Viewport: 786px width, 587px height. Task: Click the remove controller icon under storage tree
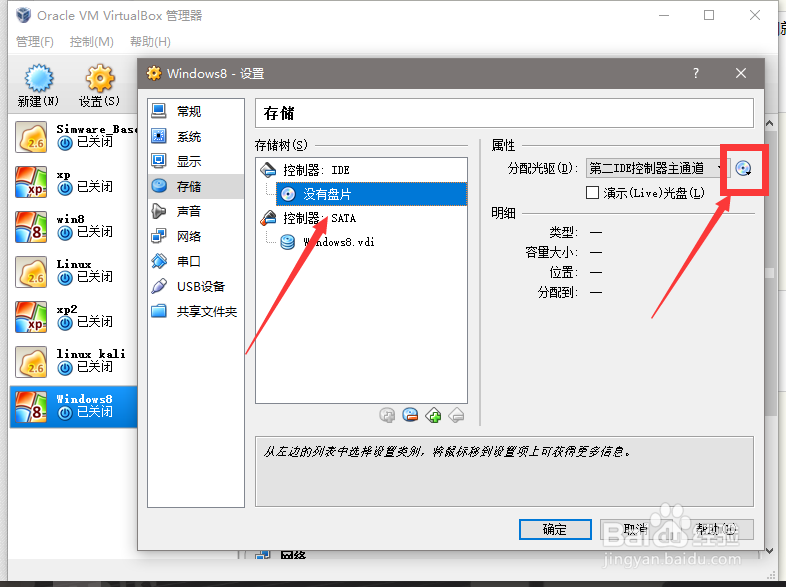(410, 416)
